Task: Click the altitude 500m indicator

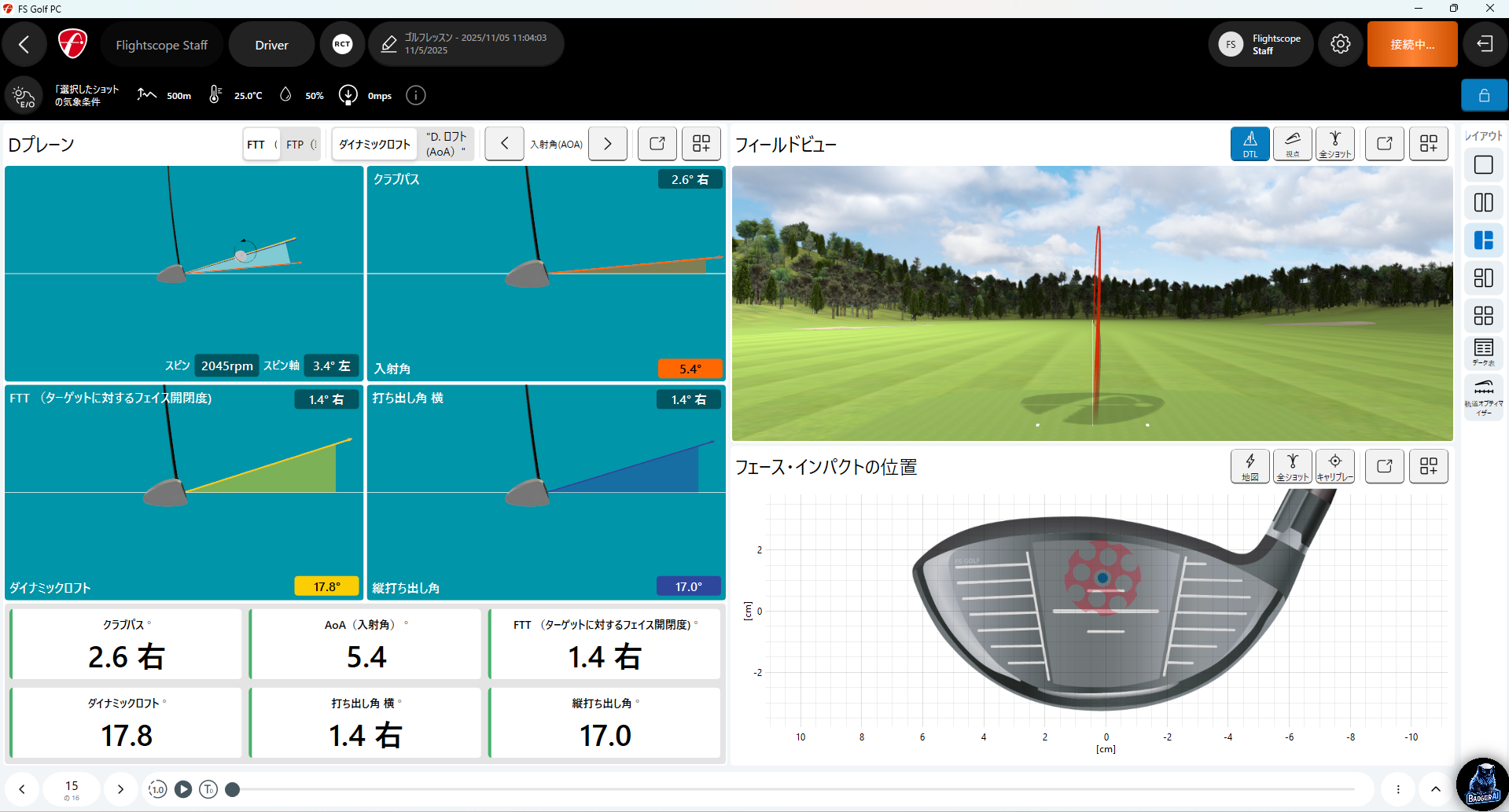Action: pos(164,96)
